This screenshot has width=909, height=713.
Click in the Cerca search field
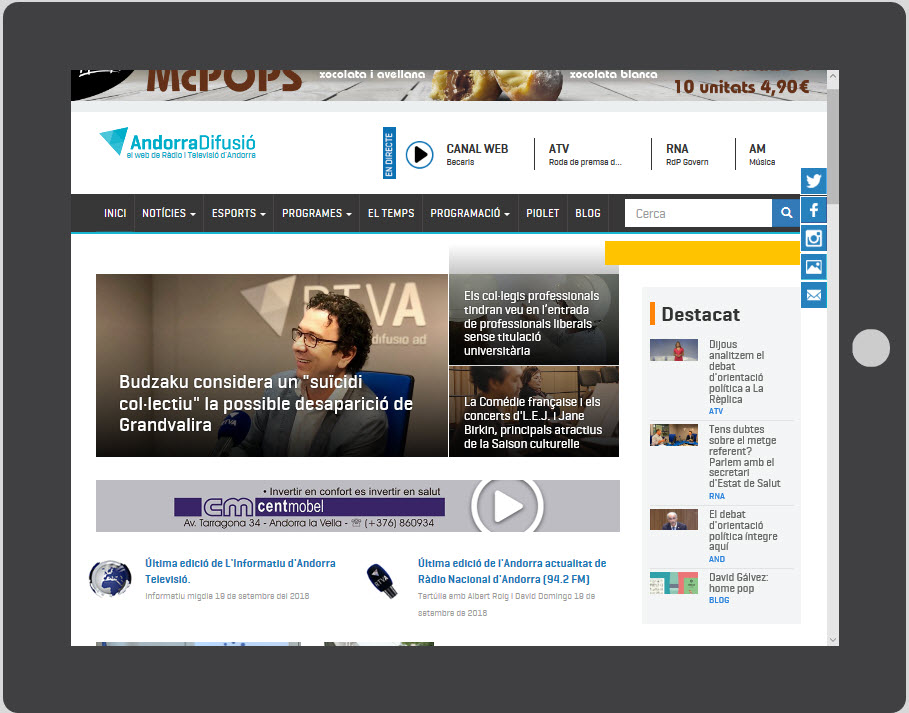[698, 213]
